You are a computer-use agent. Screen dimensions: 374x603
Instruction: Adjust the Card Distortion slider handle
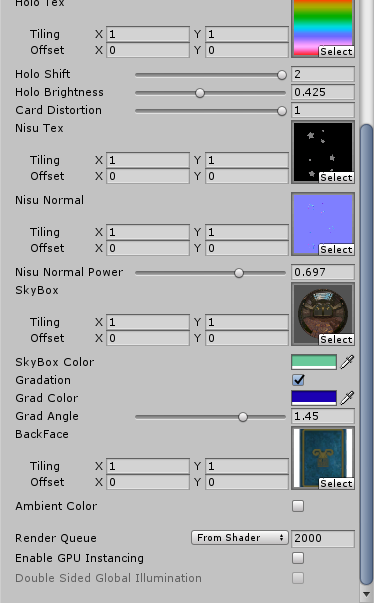click(282, 111)
